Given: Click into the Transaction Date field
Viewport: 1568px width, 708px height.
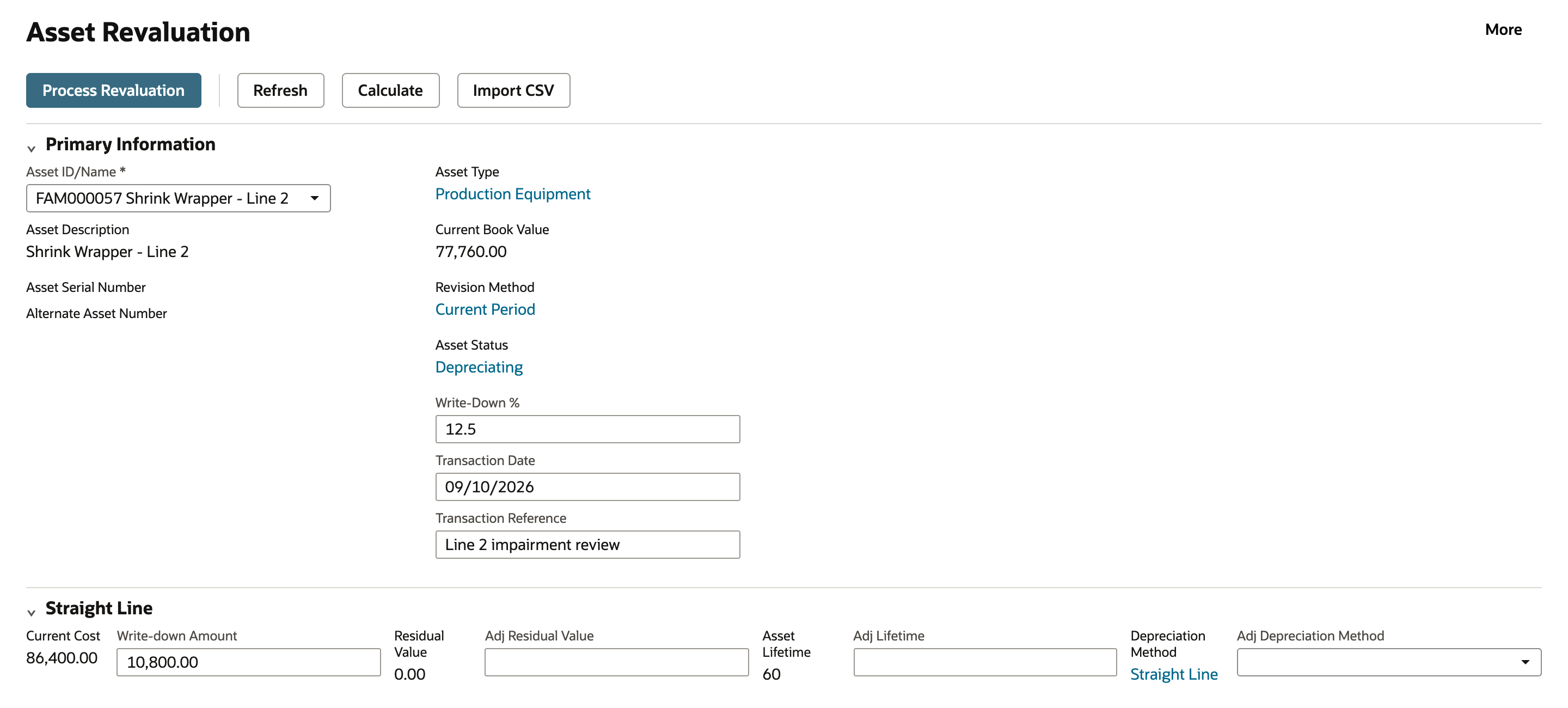Looking at the screenshot, I should coord(587,487).
